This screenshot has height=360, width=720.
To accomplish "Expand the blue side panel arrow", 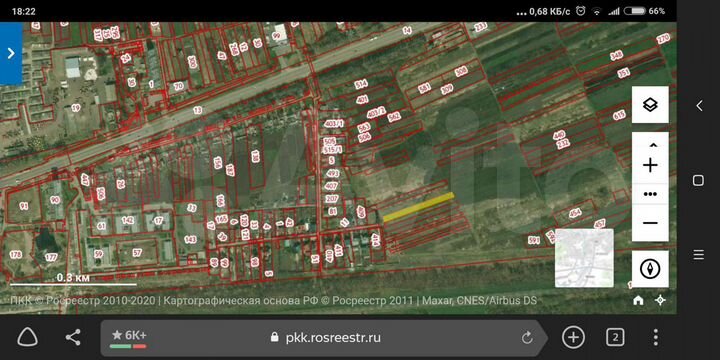I will pos(11,54).
